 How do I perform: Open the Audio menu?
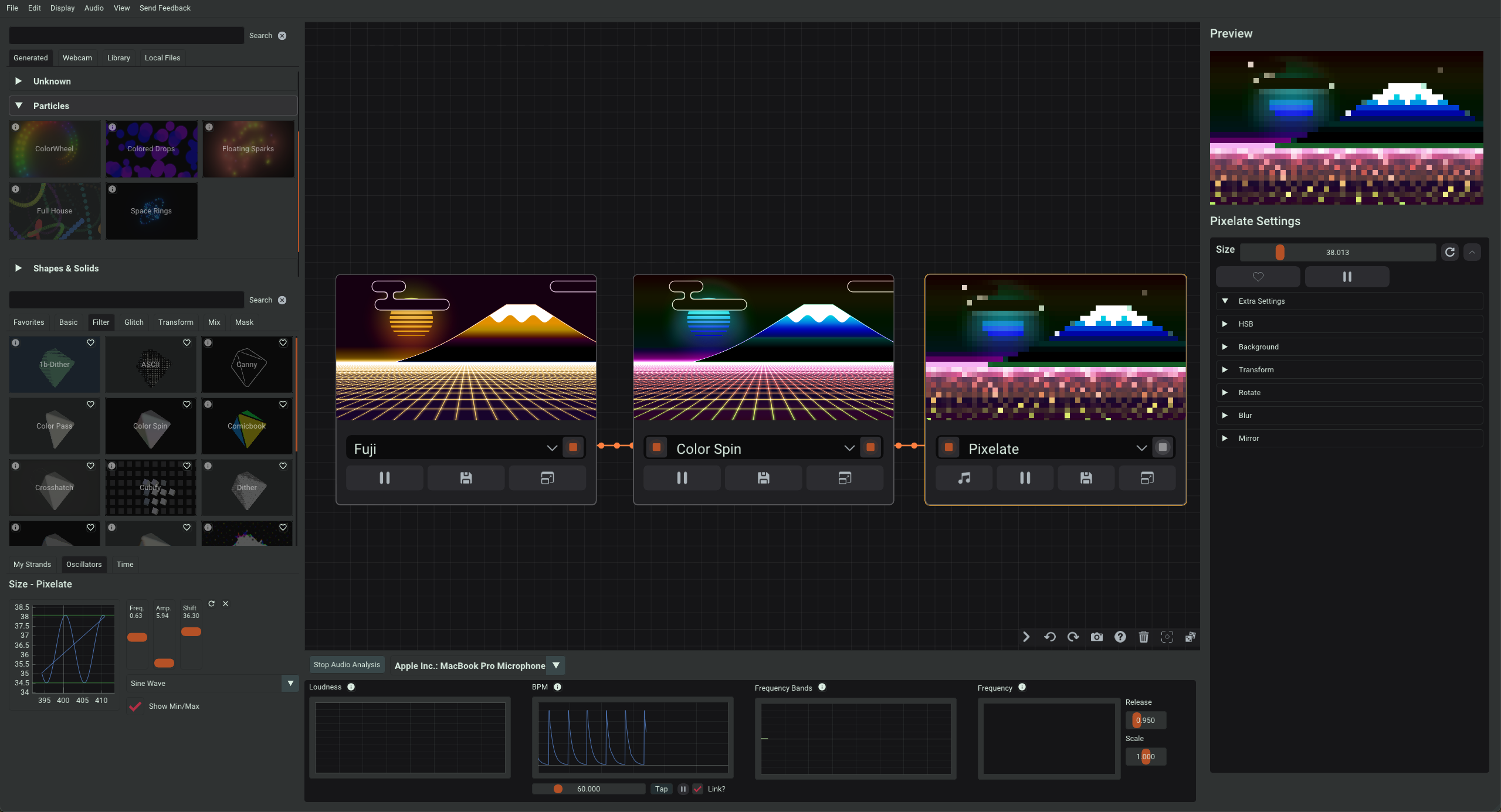point(94,8)
